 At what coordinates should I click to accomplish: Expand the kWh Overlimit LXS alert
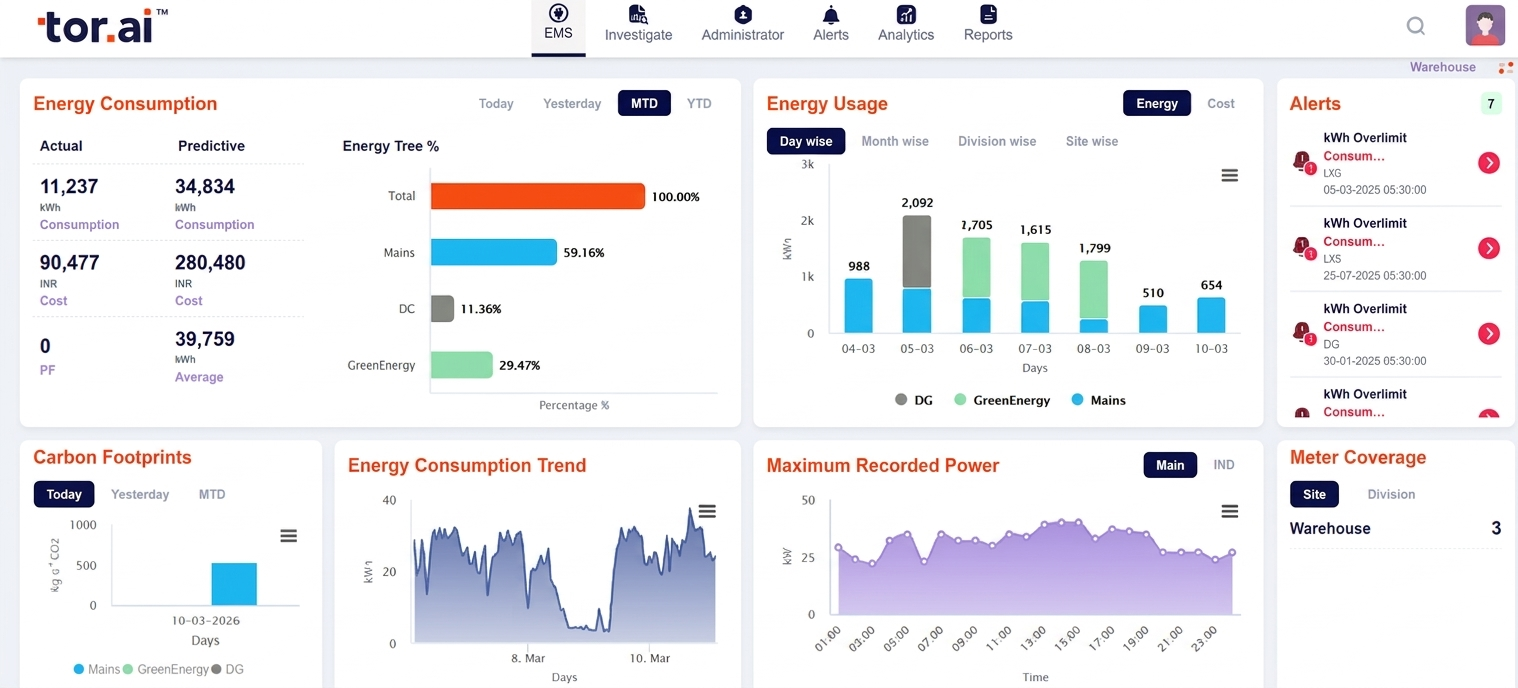[1488, 248]
